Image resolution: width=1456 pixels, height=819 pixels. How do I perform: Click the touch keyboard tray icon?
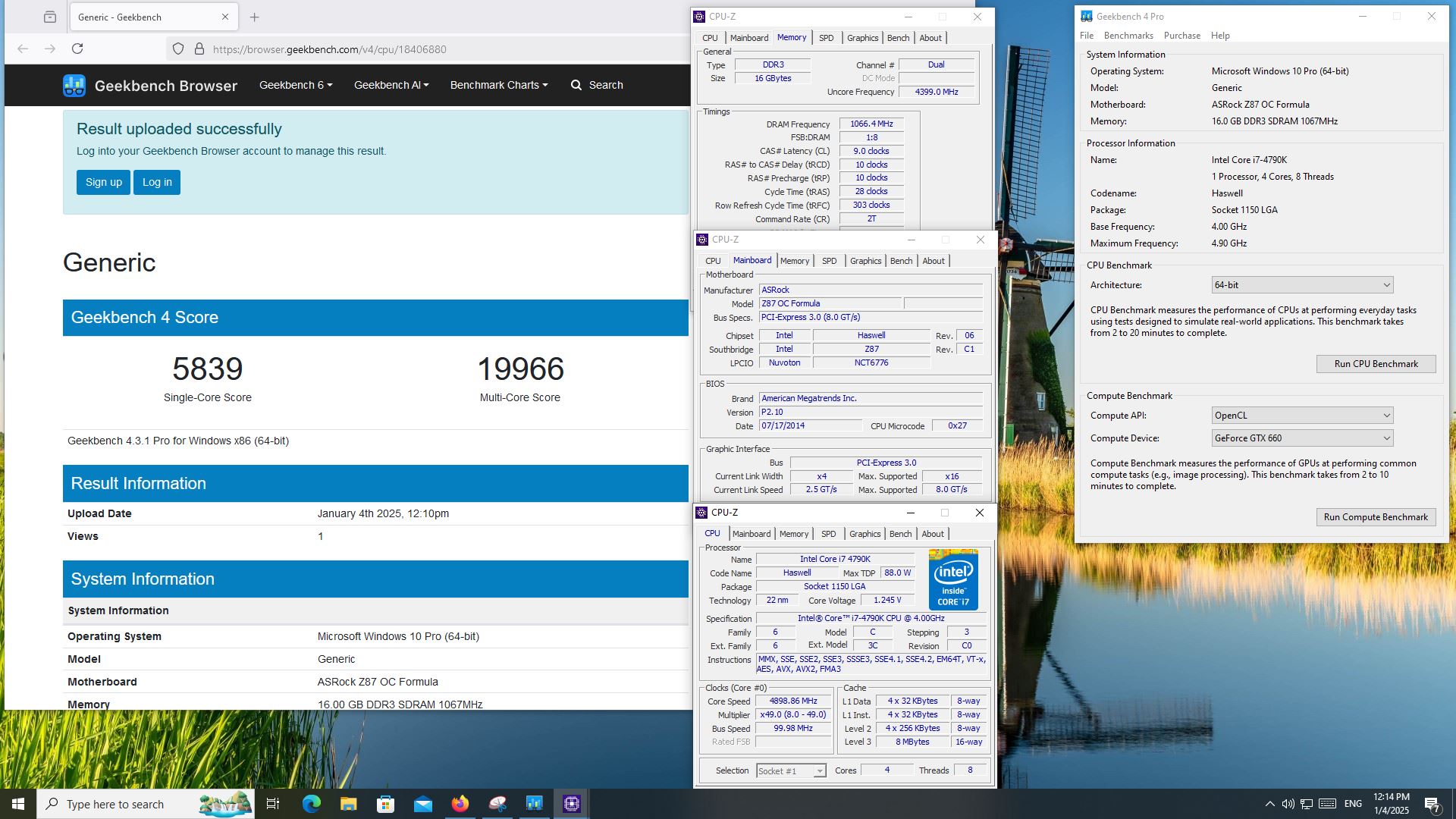point(1327,804)
